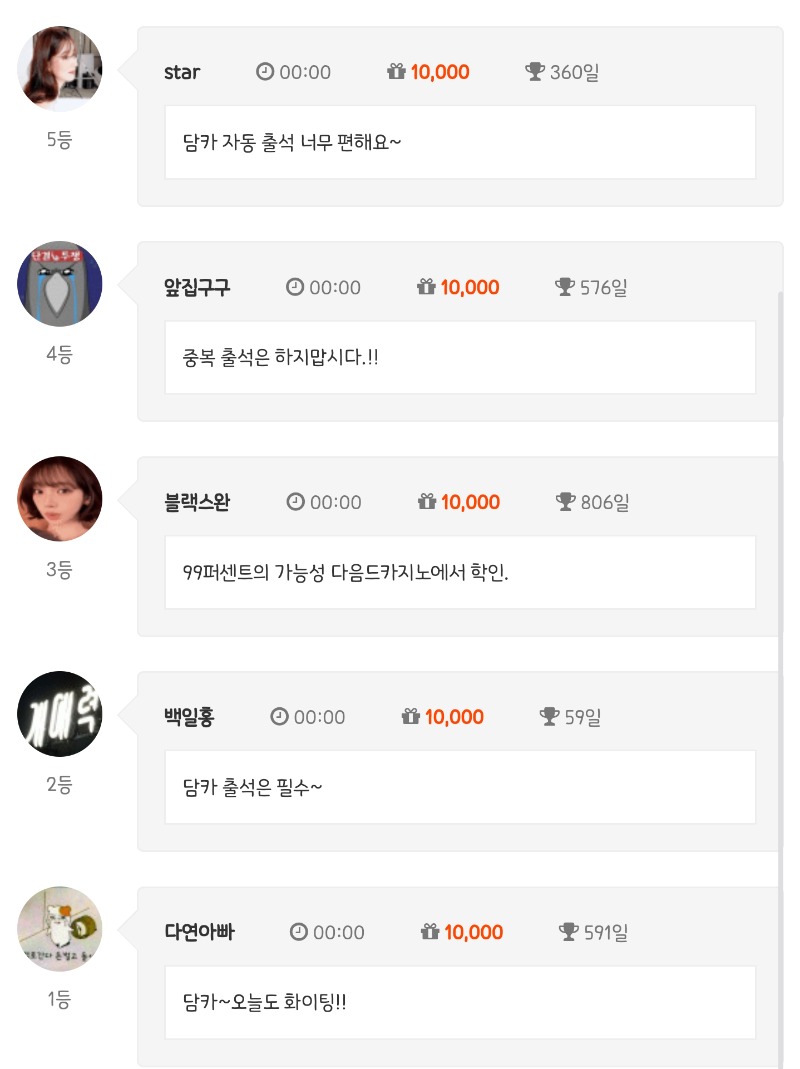Click the comment '담카 출석은 필수~'
This screenshot has width=800, height=1069.
[253, 787]
